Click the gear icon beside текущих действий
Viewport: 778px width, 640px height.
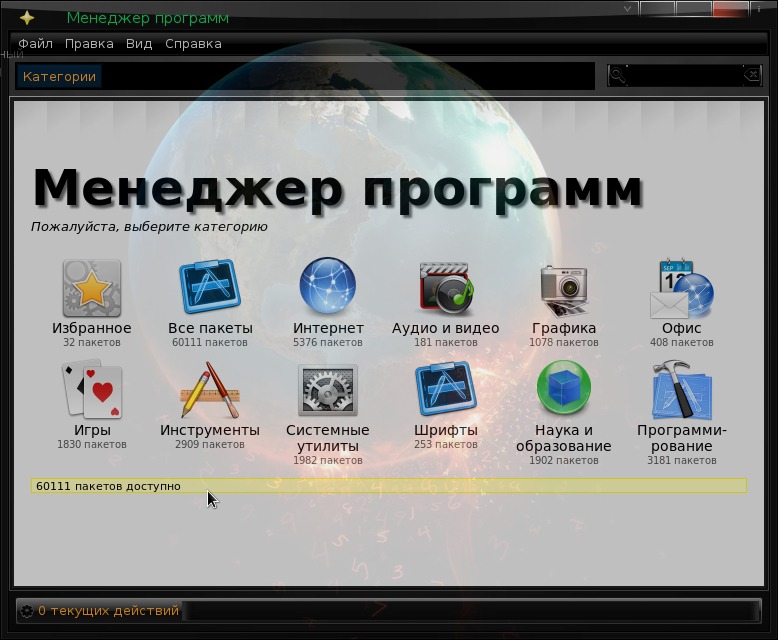[26, 611]
